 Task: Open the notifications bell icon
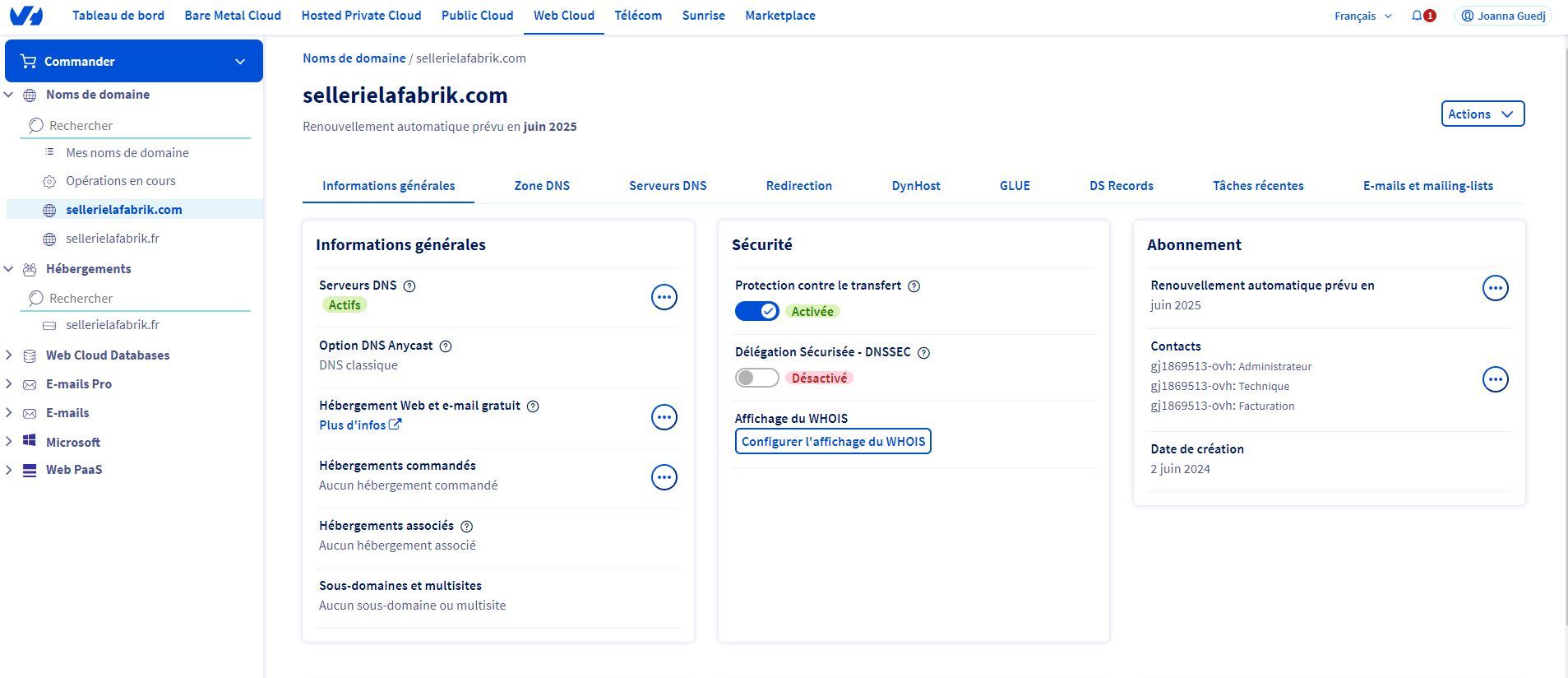click(1417, 16)
